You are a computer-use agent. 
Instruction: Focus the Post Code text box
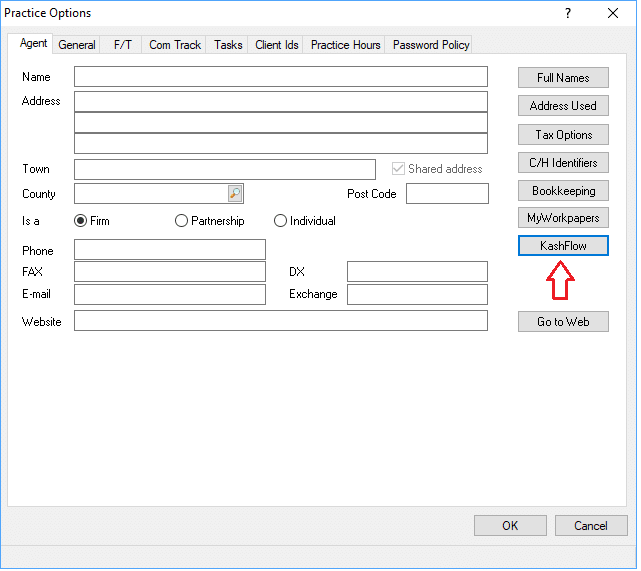click(447, 194)
